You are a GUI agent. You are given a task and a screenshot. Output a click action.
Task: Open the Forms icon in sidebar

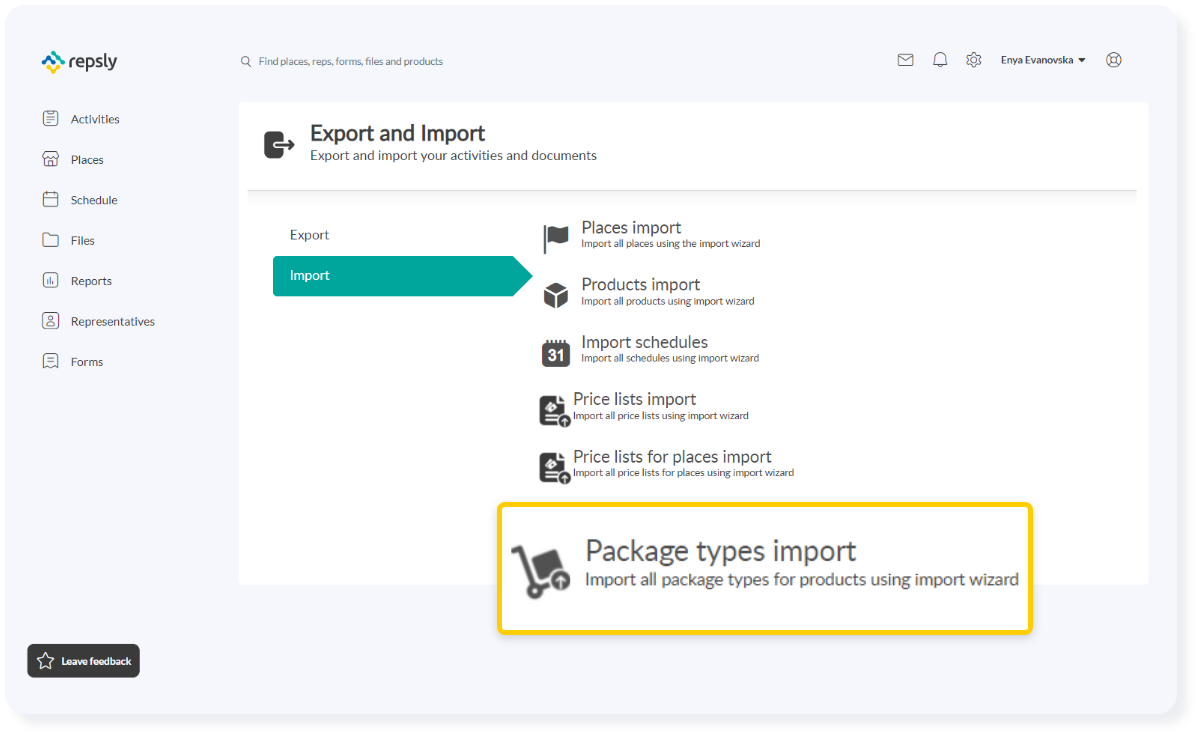pyautogui.click(x=50, y=361)
